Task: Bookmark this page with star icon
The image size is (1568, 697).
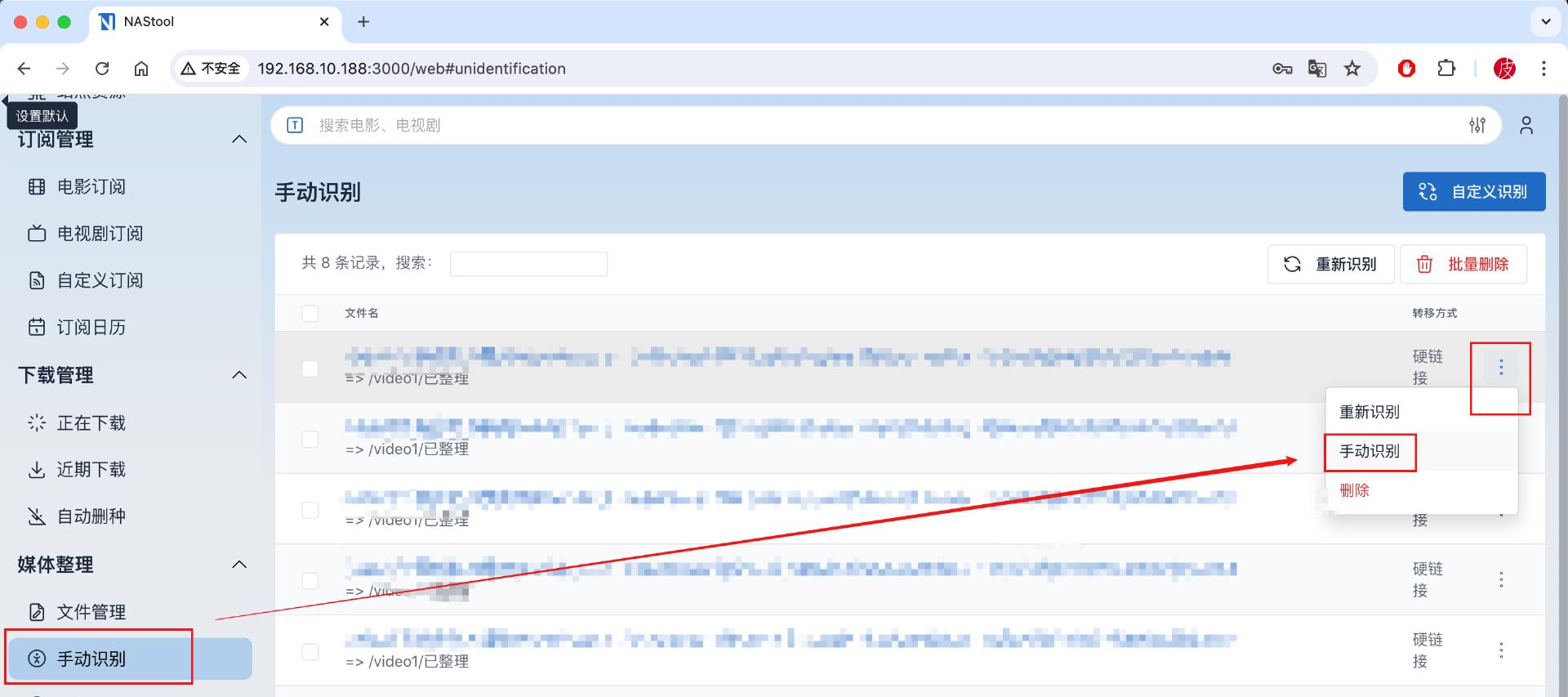Action: [1352, 69]
